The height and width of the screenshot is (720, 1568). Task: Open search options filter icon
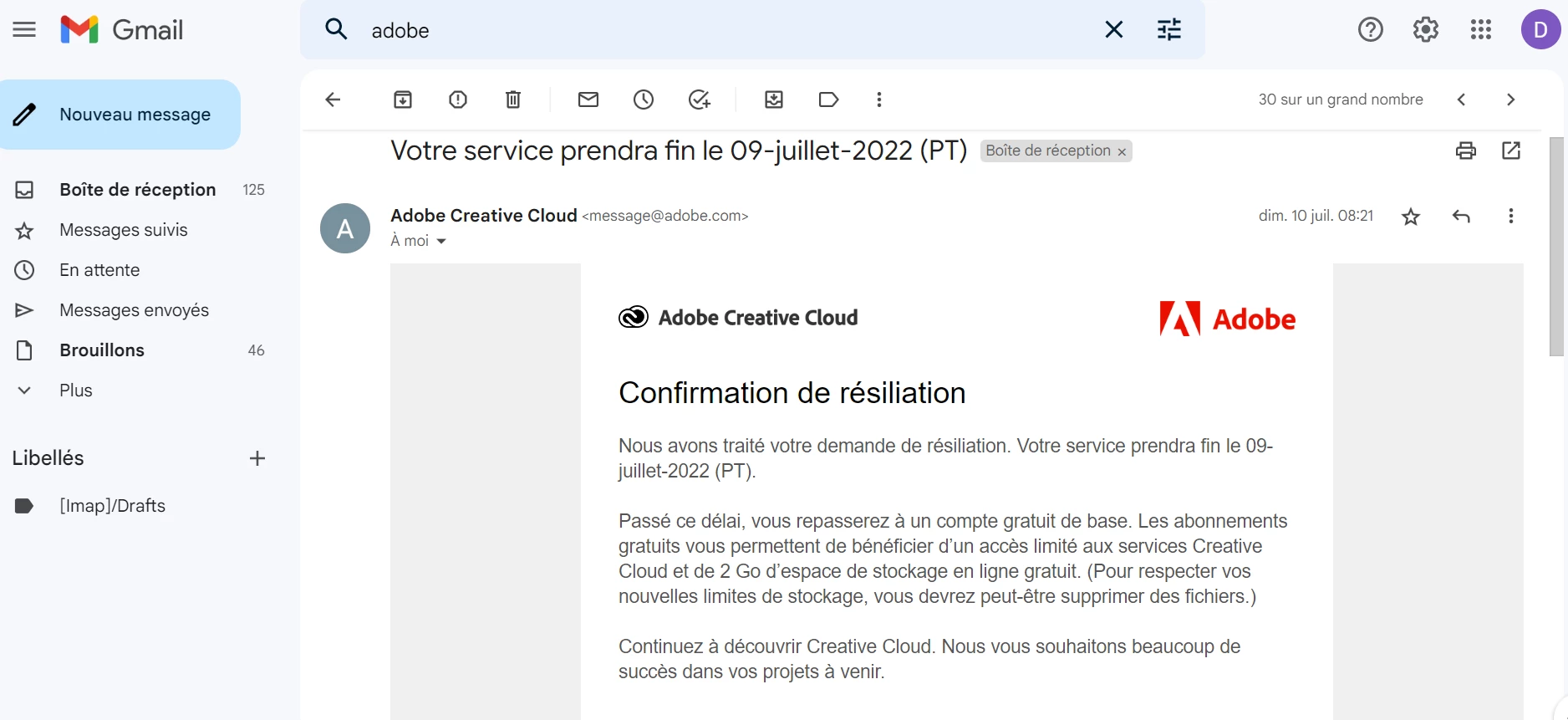click(1168, 30)
